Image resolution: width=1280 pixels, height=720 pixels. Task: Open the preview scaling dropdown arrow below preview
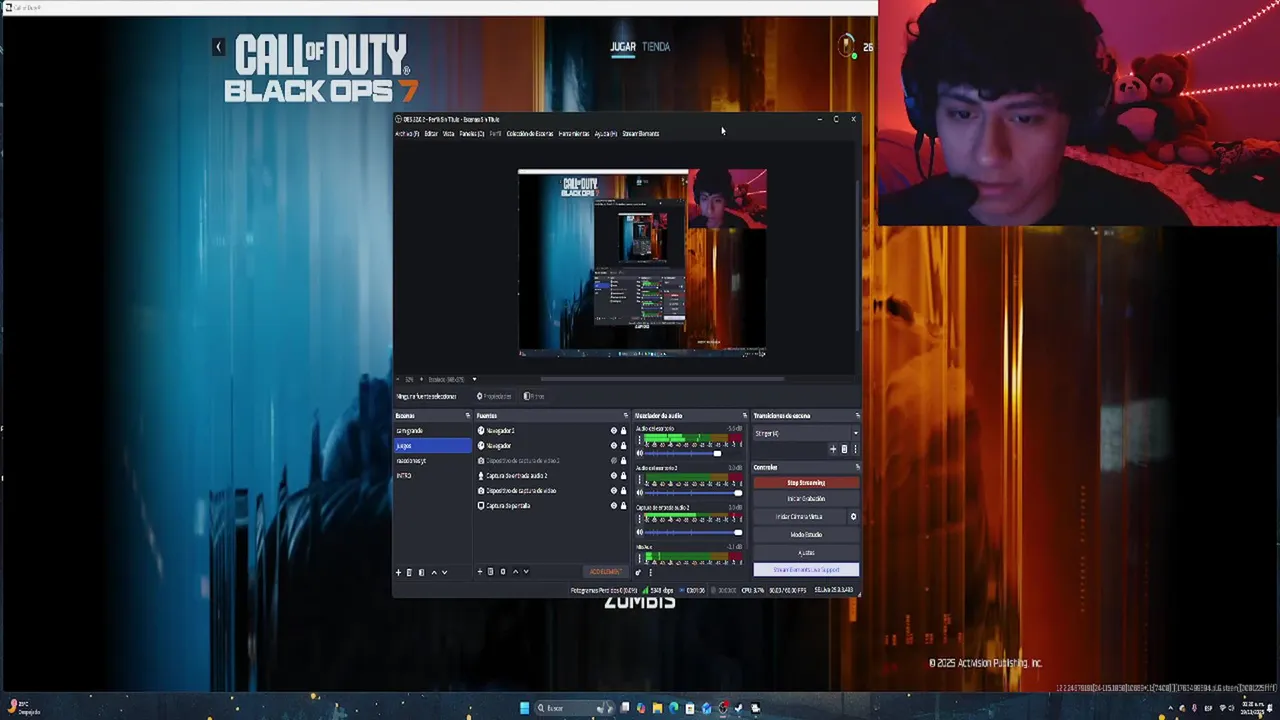coord(474,379)
